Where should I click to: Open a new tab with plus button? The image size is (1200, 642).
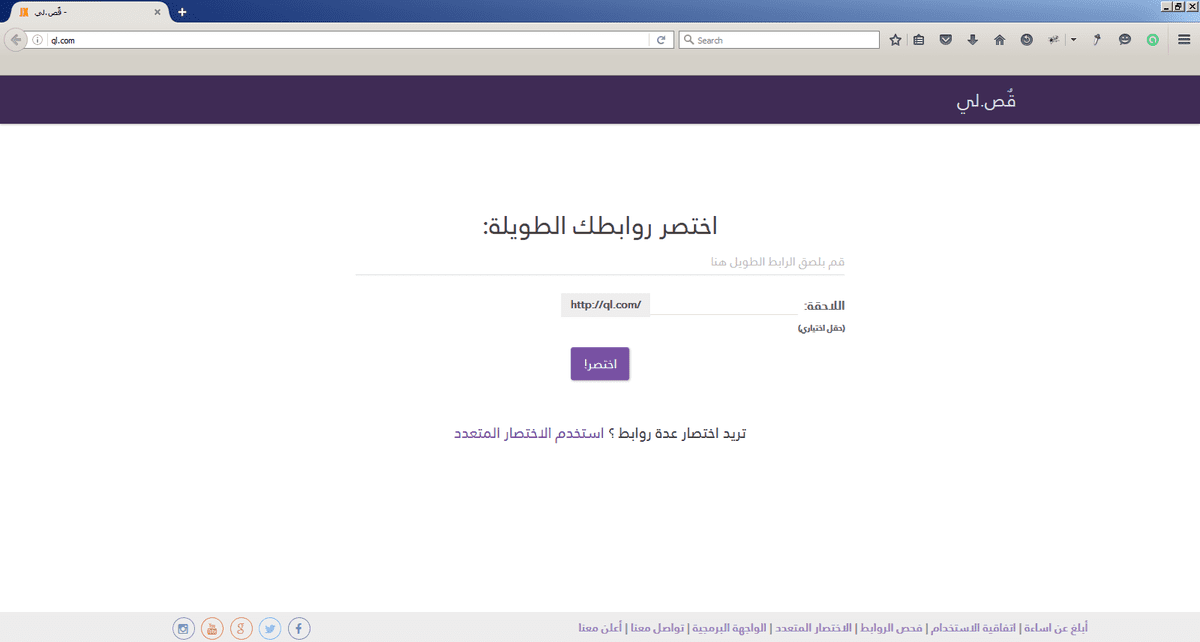click(182, 12)
